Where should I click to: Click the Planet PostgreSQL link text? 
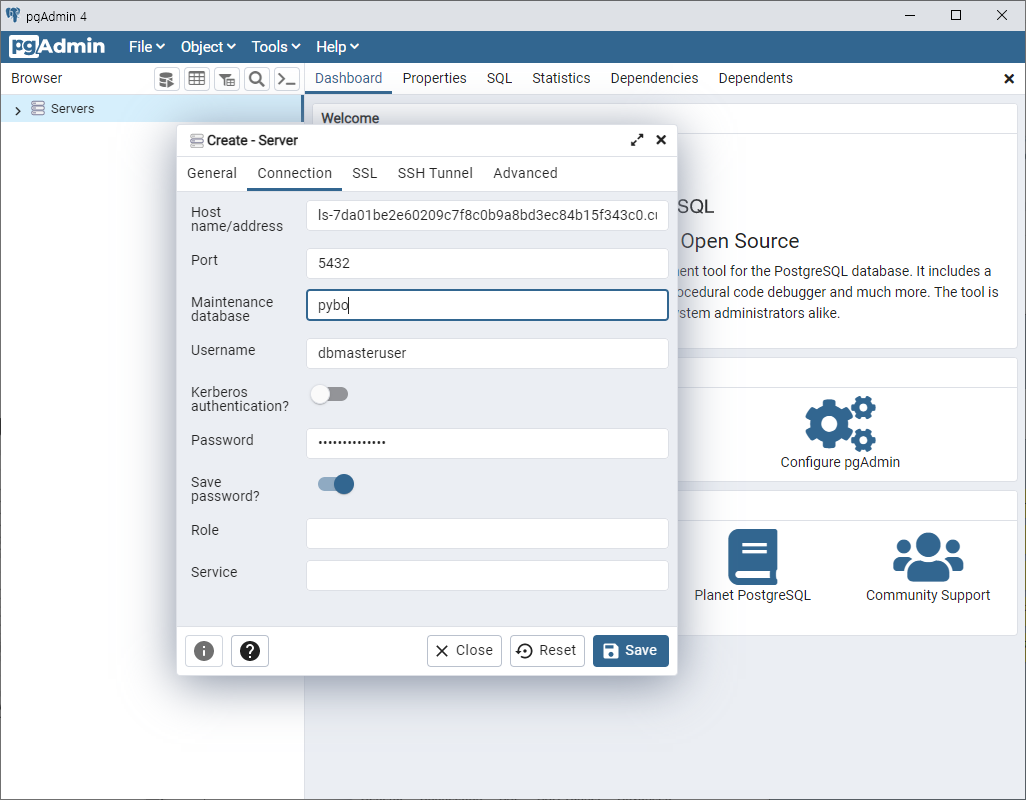(752, 595)
